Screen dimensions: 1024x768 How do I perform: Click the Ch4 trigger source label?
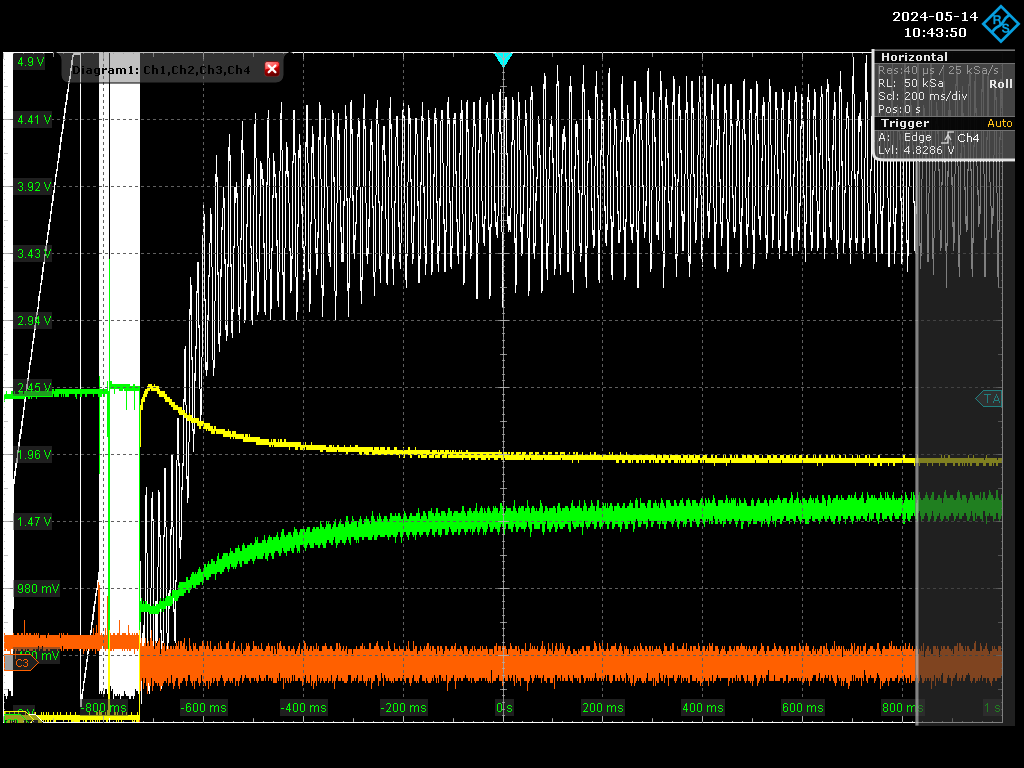pos(968,138)
